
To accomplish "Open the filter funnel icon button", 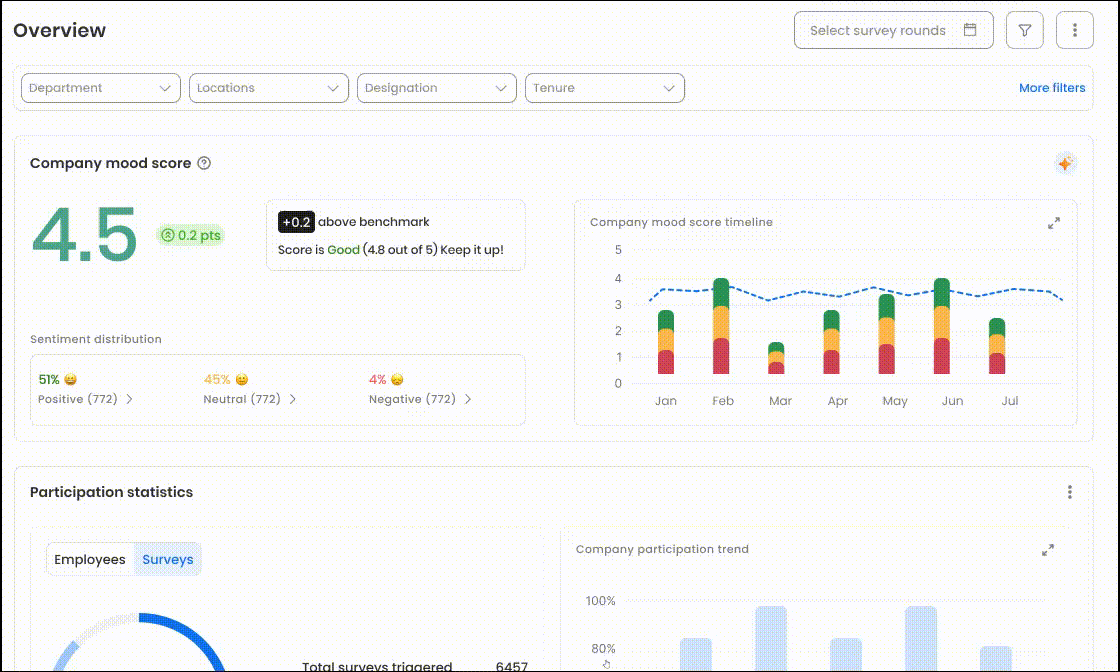I will tap(1024, 30).
